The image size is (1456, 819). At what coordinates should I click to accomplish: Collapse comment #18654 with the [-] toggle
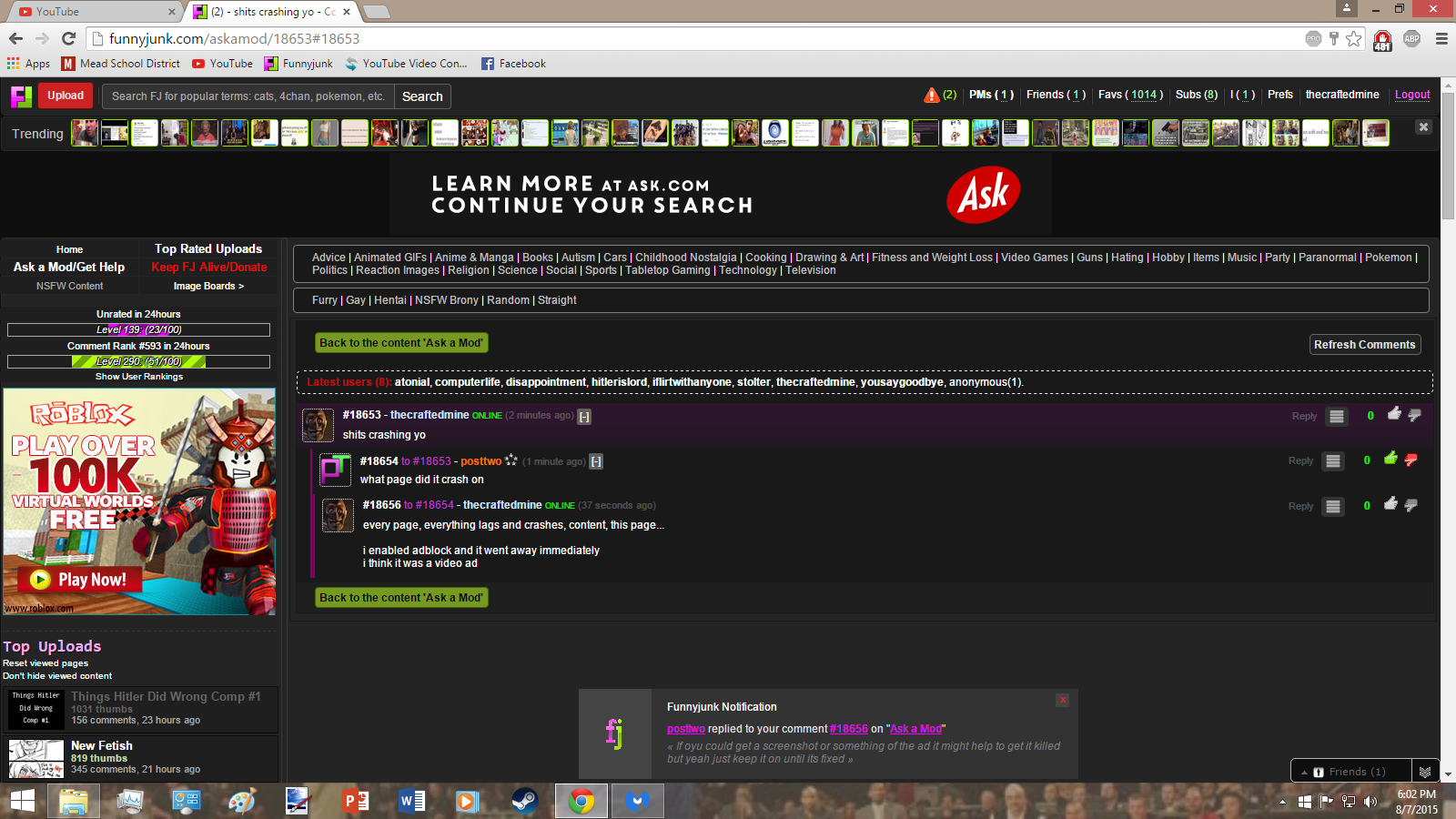(596, 462)
